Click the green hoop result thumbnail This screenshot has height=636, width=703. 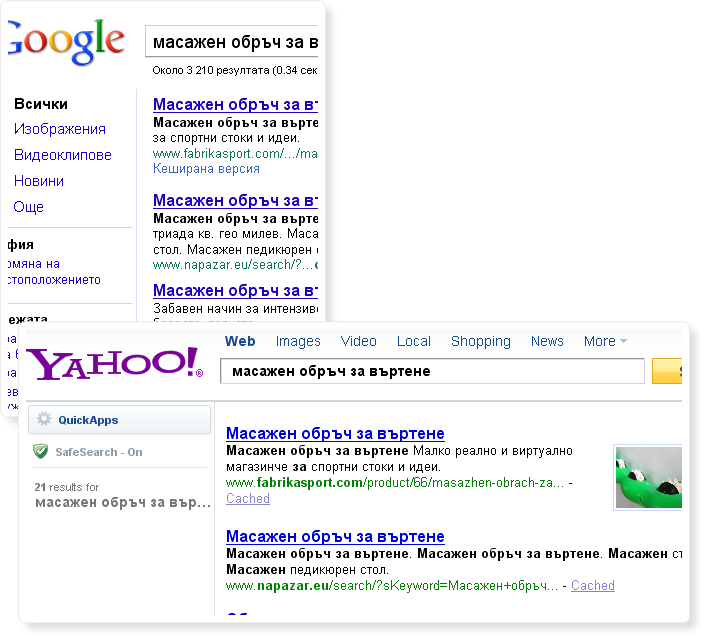pyautogui.click(x=648, y=477)
